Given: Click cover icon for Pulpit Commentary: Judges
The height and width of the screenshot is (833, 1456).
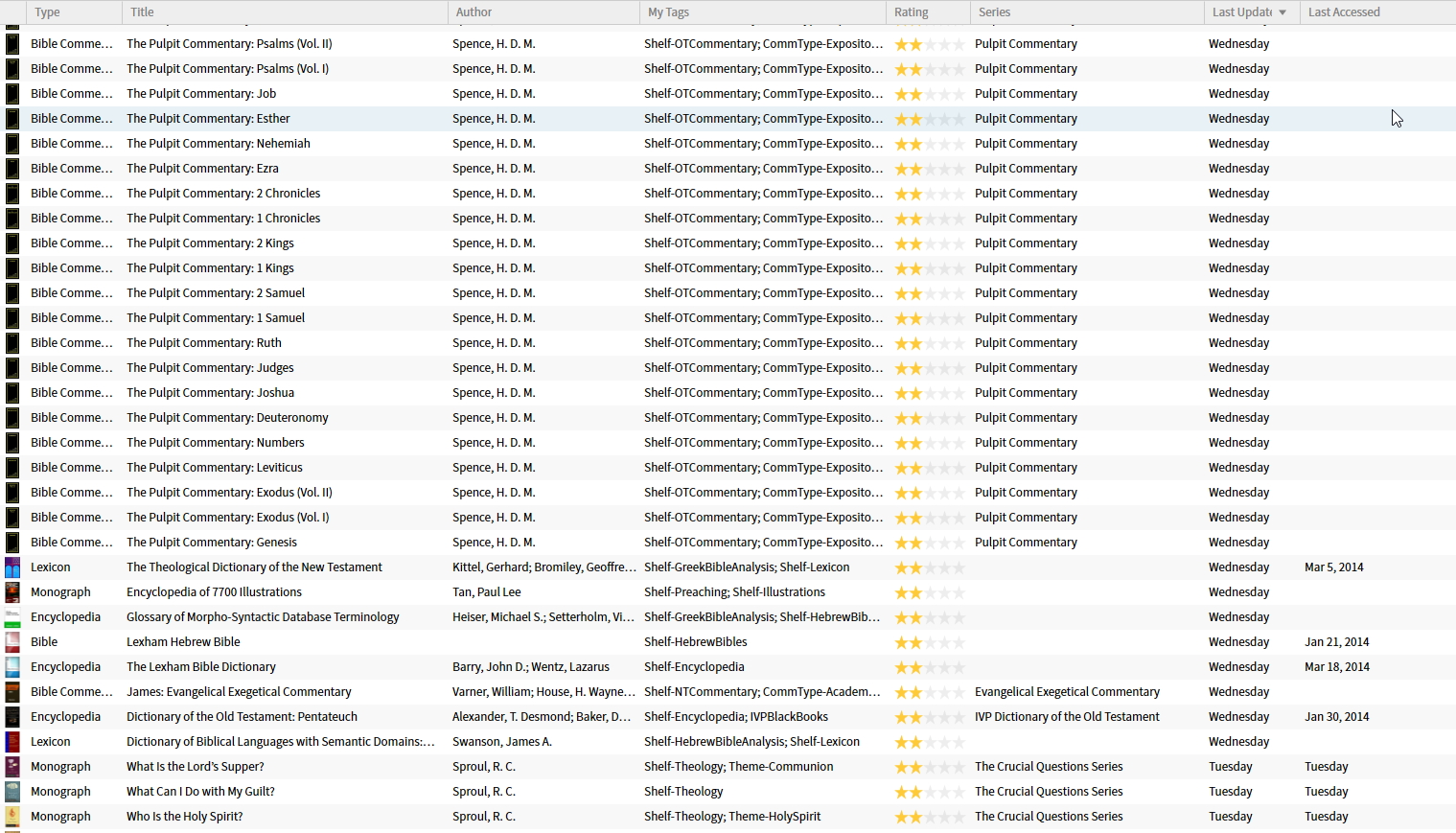Looking at the screenshot, I should (x=12, y=368).
